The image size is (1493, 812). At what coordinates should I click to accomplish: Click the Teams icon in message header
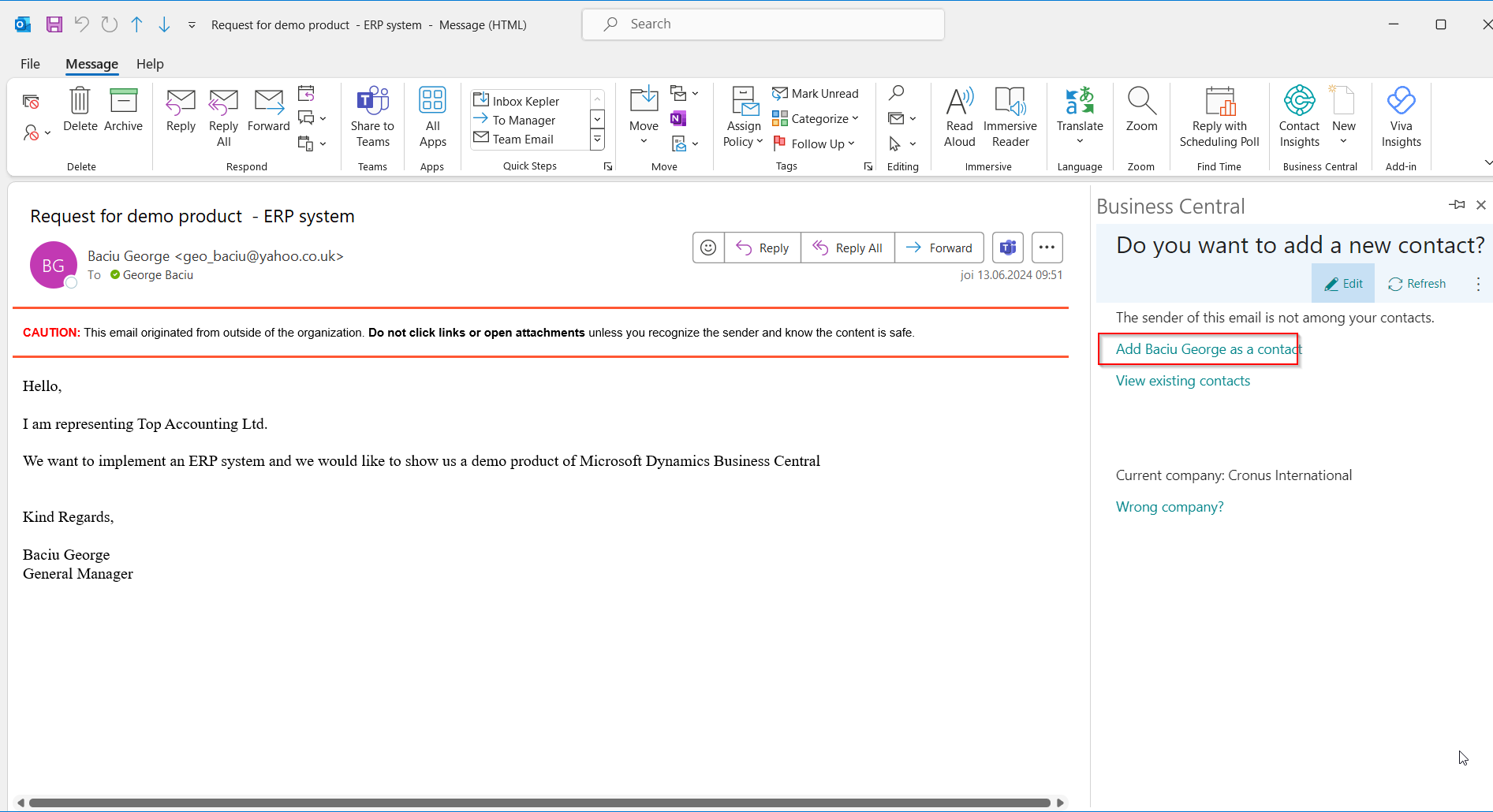tap(1007, 248)
